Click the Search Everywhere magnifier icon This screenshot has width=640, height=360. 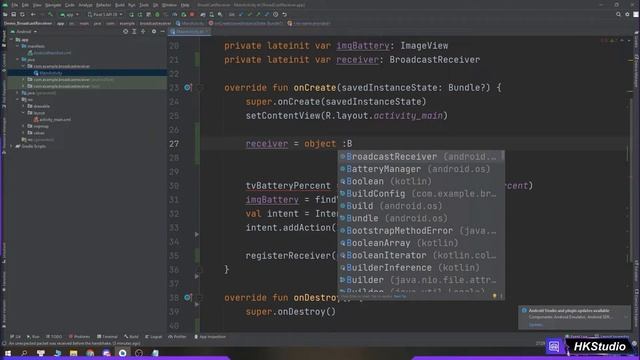(x=618, y=14)
